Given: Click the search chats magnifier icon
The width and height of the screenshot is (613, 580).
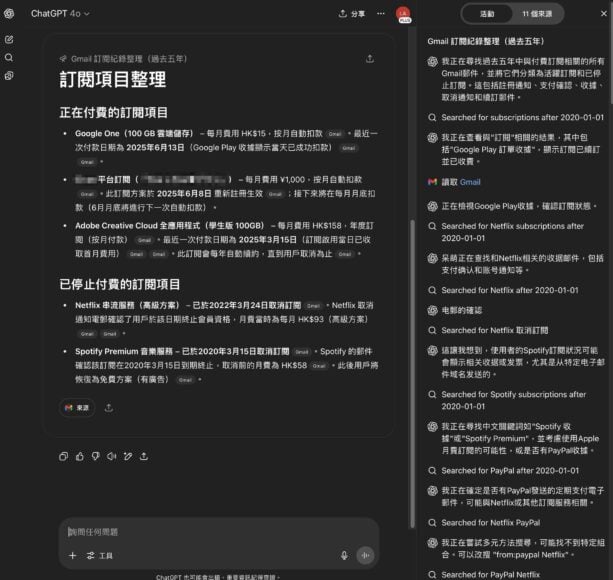Looking at the screenshot, I should coord(9,57).
